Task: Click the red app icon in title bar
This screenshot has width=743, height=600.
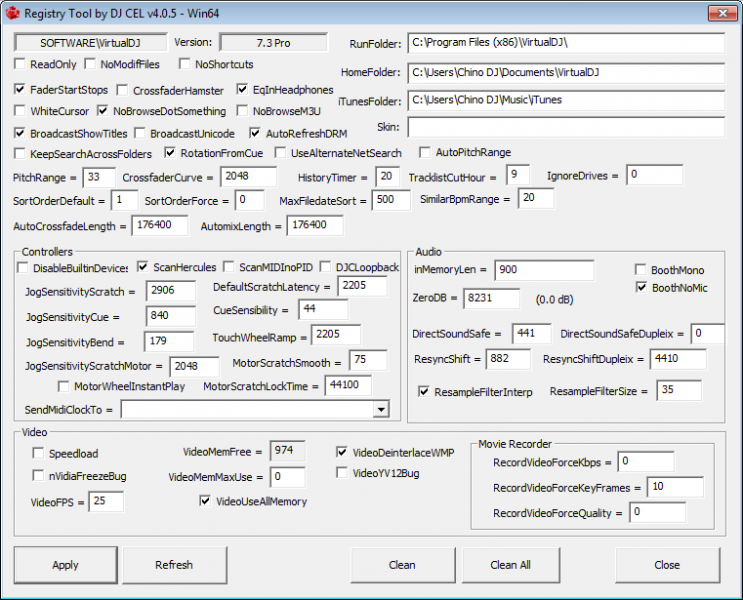Action: 13,13
